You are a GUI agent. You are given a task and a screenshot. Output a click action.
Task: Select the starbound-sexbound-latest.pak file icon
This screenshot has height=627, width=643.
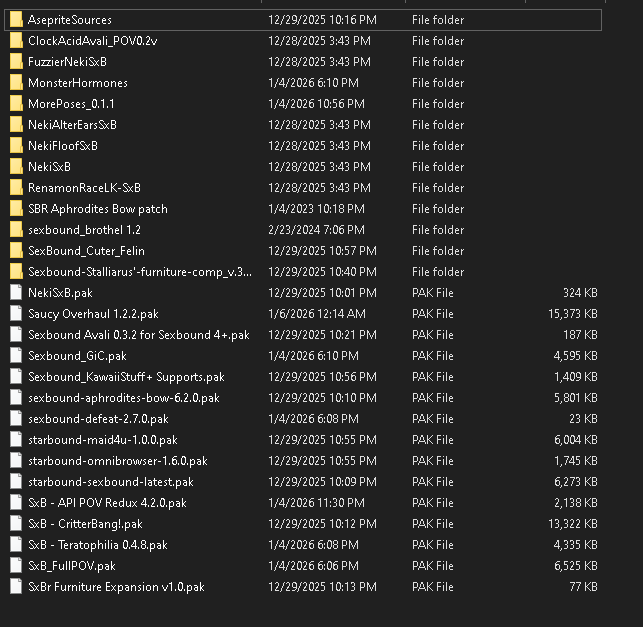16,481
